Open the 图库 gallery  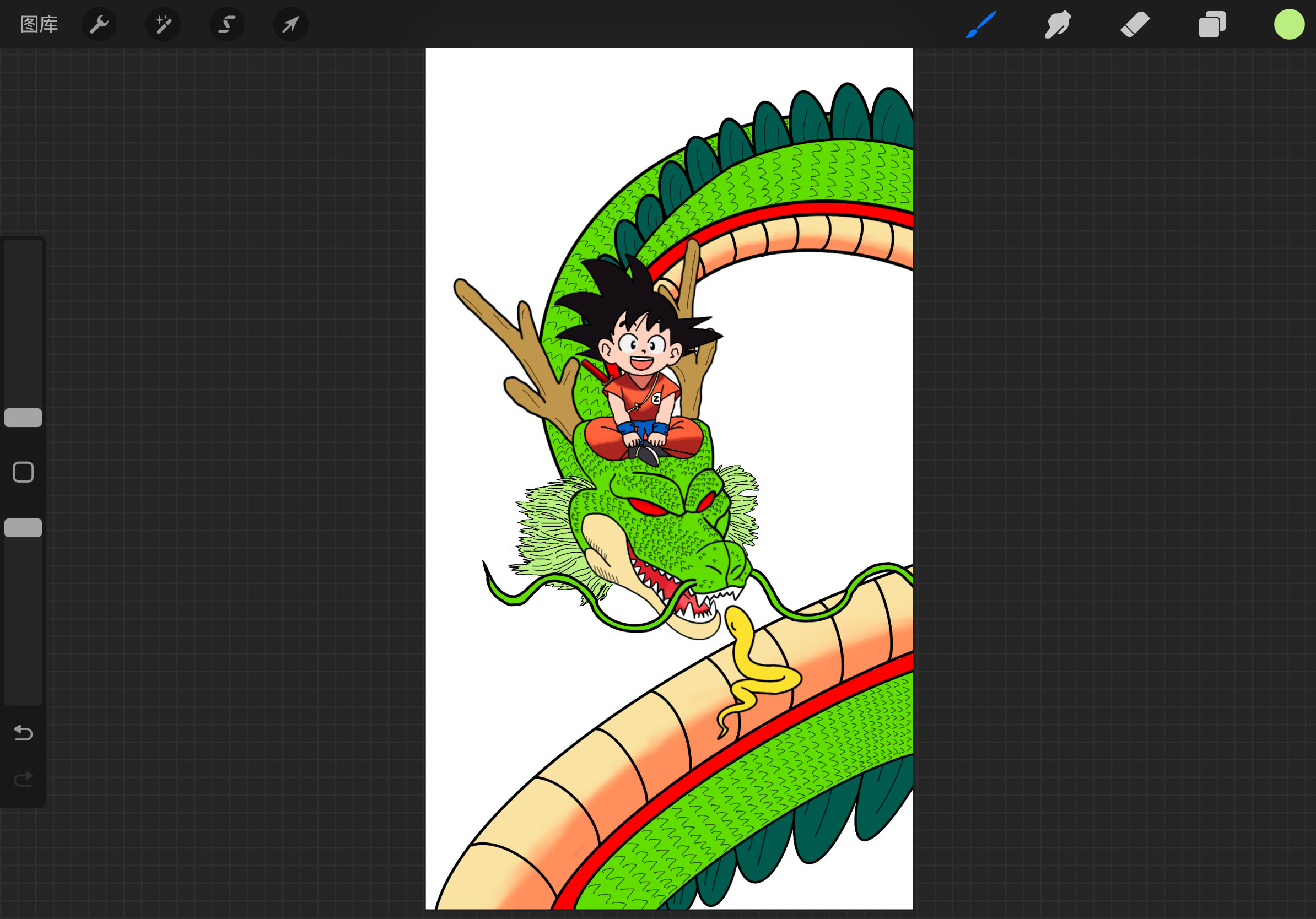pos(39,25)
